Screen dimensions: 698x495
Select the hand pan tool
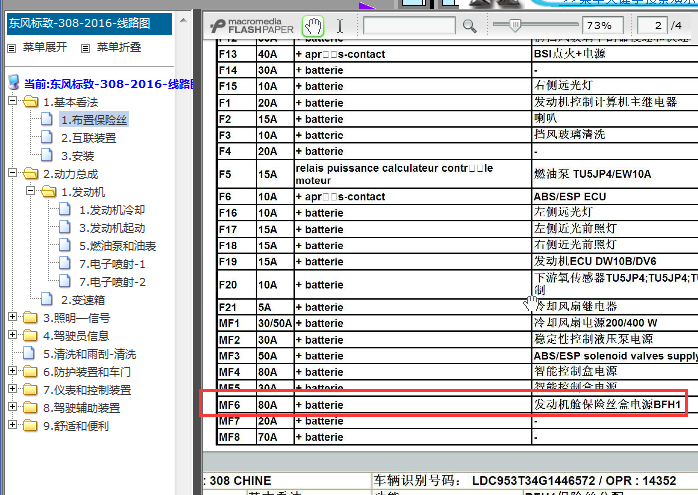coord(313,26)
